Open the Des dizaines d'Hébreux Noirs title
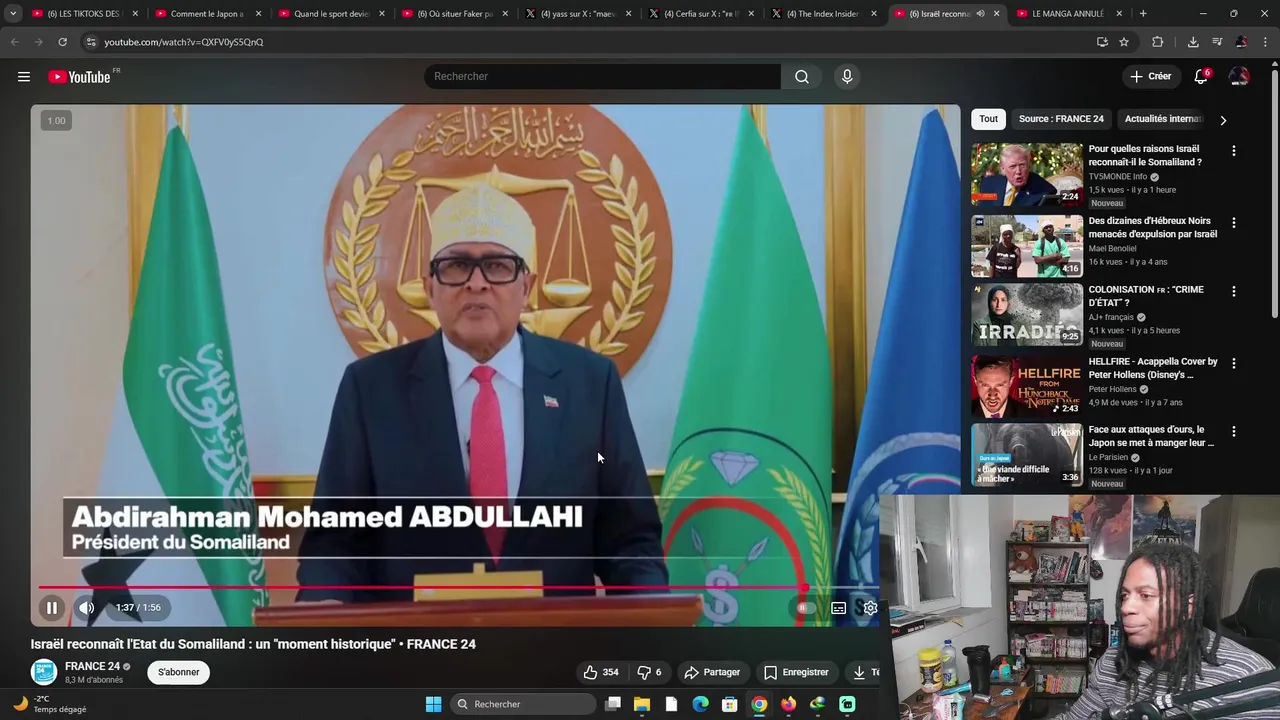 point(1153,227)
